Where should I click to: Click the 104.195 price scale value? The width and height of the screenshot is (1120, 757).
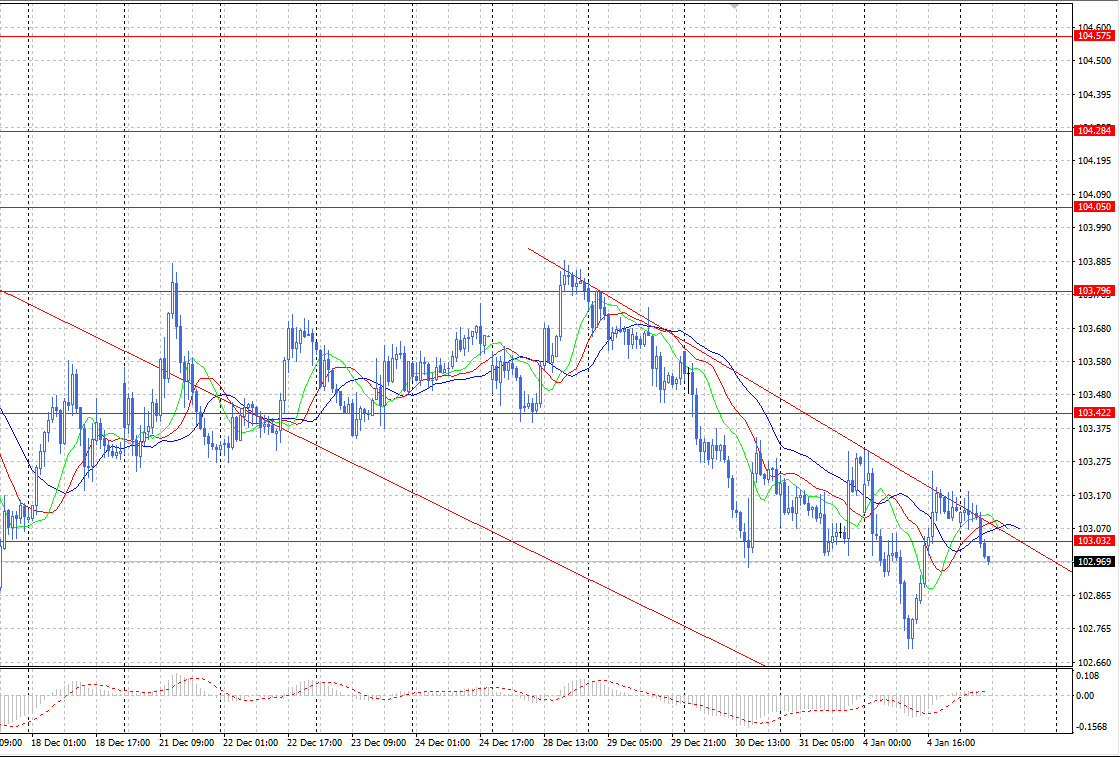click(x=1095, y=161)
